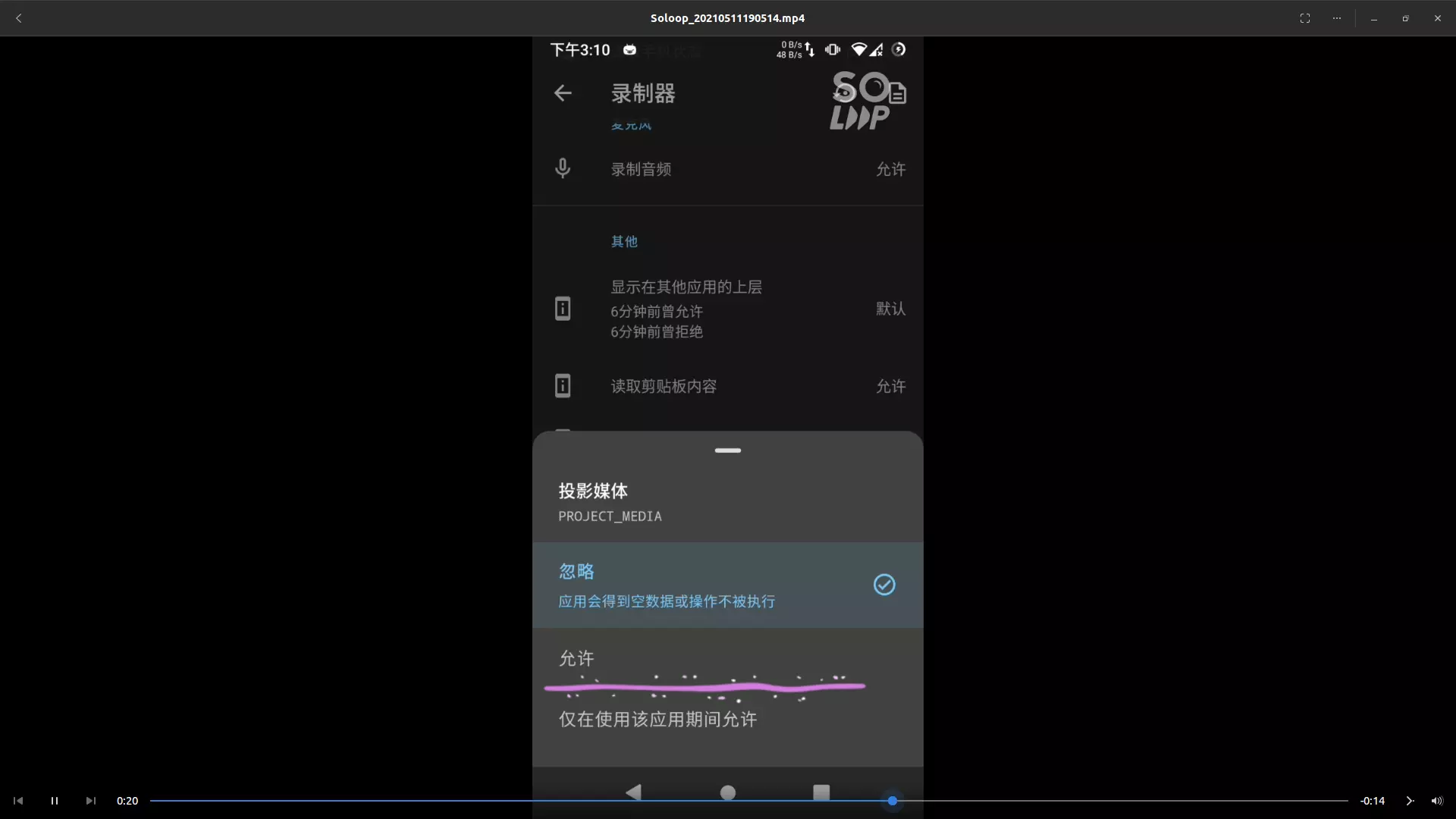Tap the 其他 section header
This screenshot has width=1456, height=819.
tap(624, 241)
